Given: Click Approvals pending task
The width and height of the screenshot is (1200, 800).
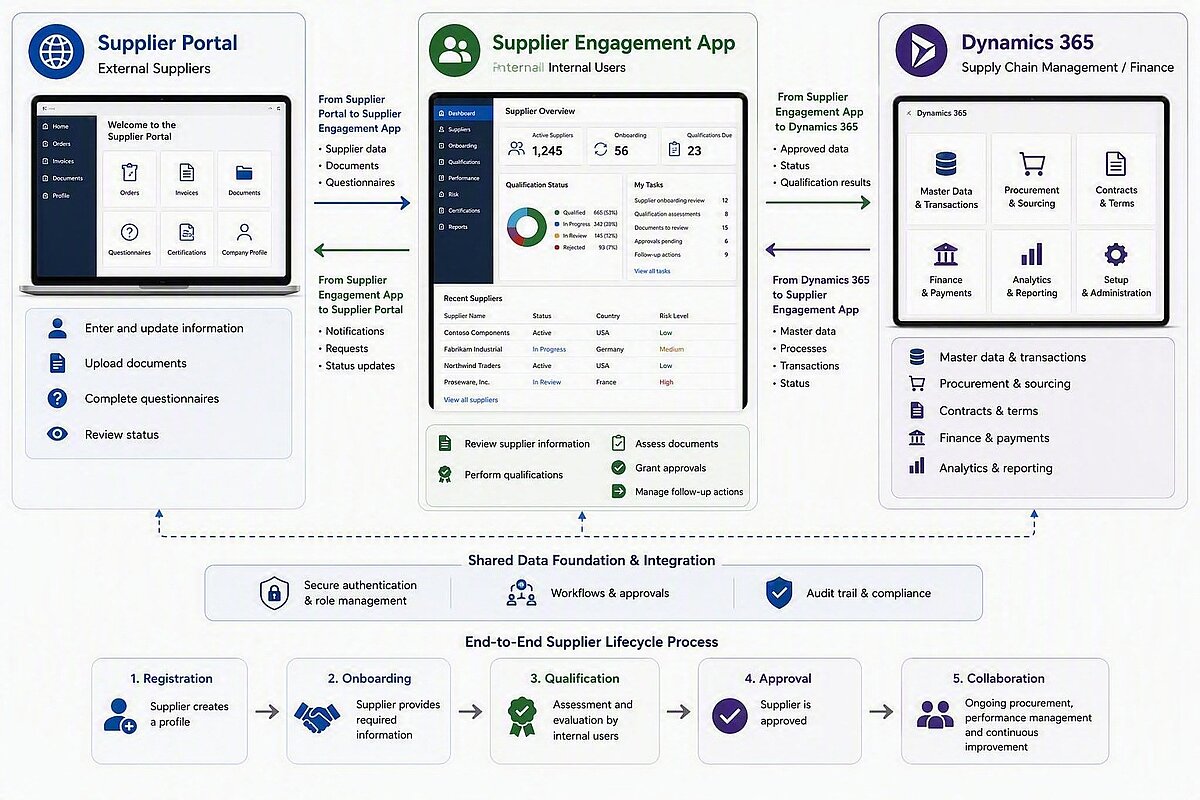Looking at the screenshot, I should tap(682, 241).
